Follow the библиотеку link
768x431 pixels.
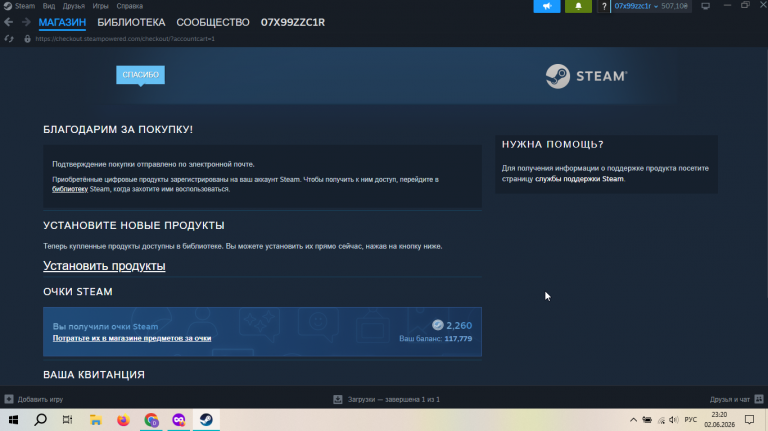point(70,189)
